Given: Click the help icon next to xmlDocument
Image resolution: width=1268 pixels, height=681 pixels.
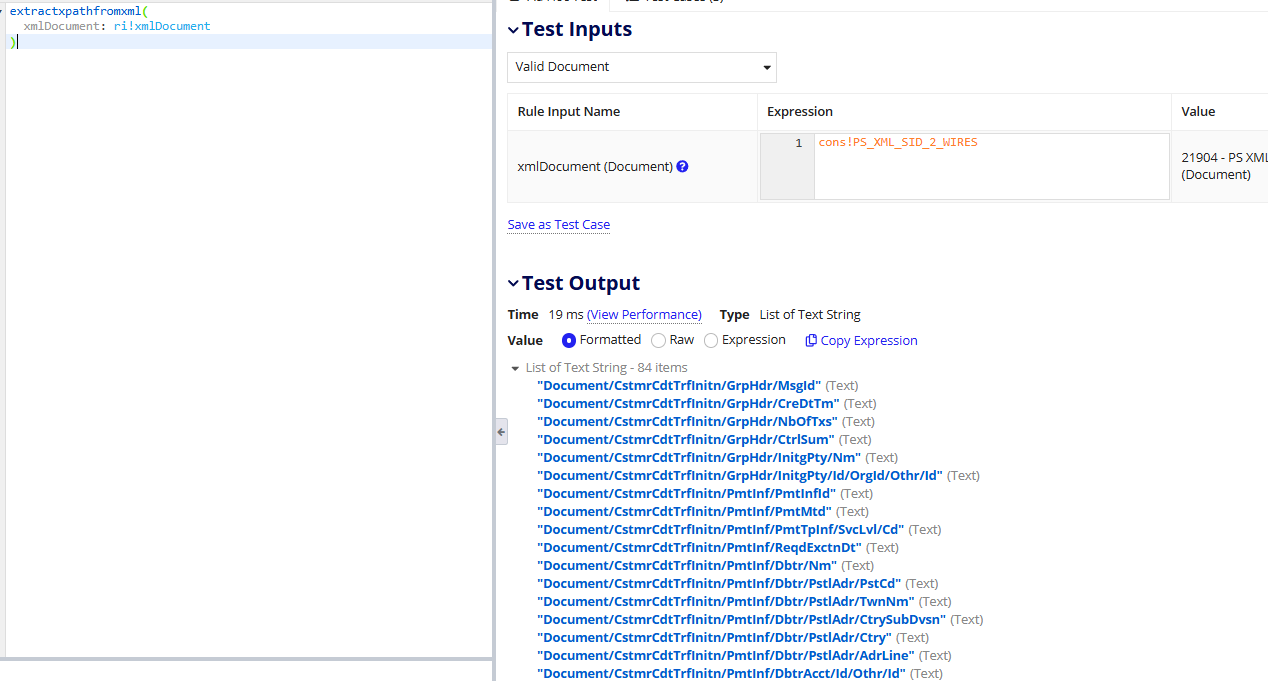Looking at the screenshot, I should coord(682,167).
